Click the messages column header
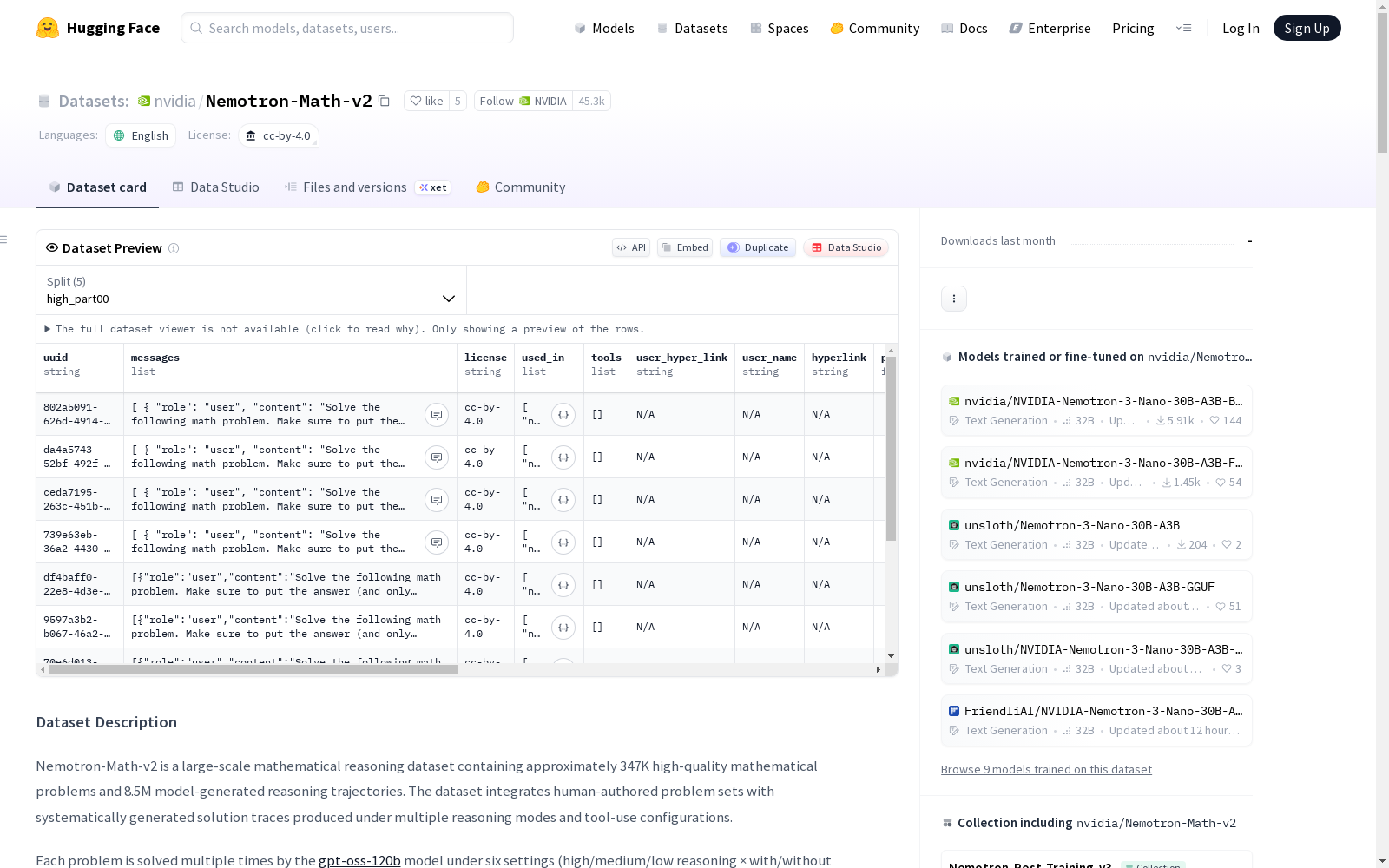Screen dimensions: 1389x868 (291, 368)
